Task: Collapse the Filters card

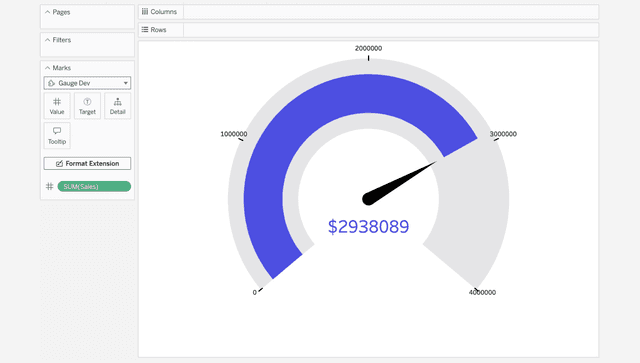Action: pyautogui.click(x=47, y=40)
